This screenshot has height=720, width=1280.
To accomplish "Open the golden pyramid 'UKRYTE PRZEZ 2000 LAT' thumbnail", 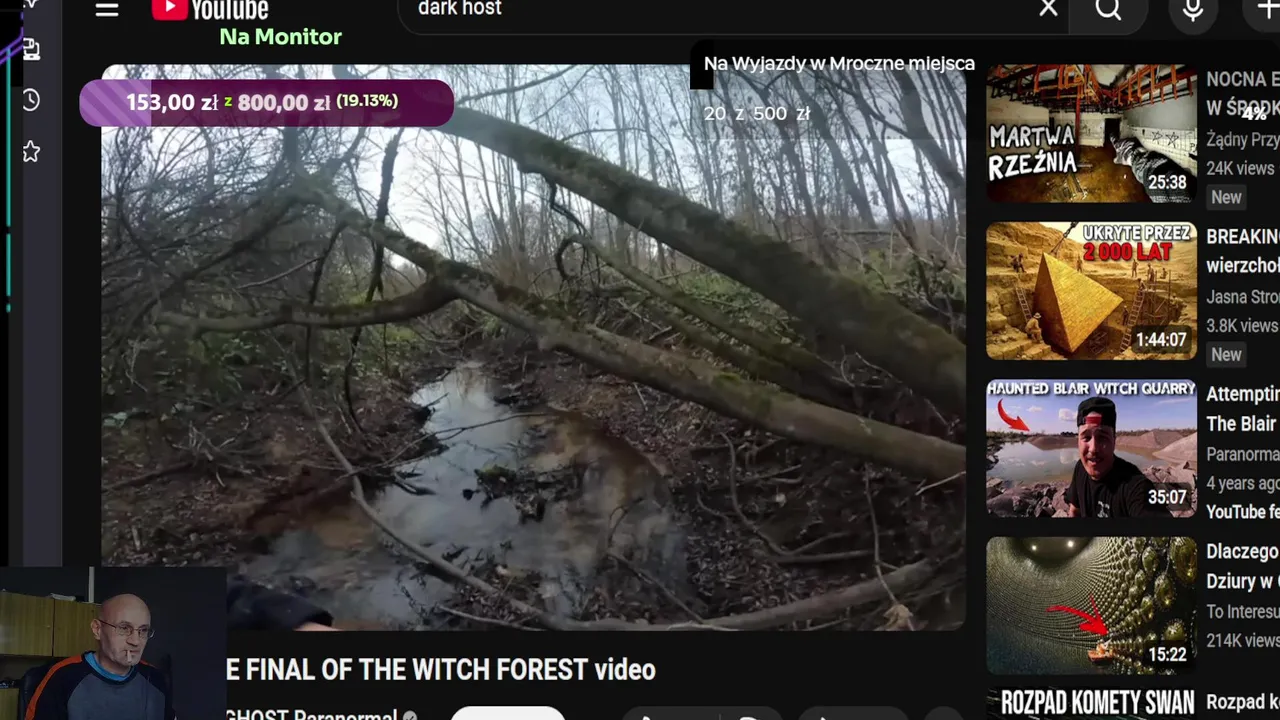I will tap(1091, 291).
